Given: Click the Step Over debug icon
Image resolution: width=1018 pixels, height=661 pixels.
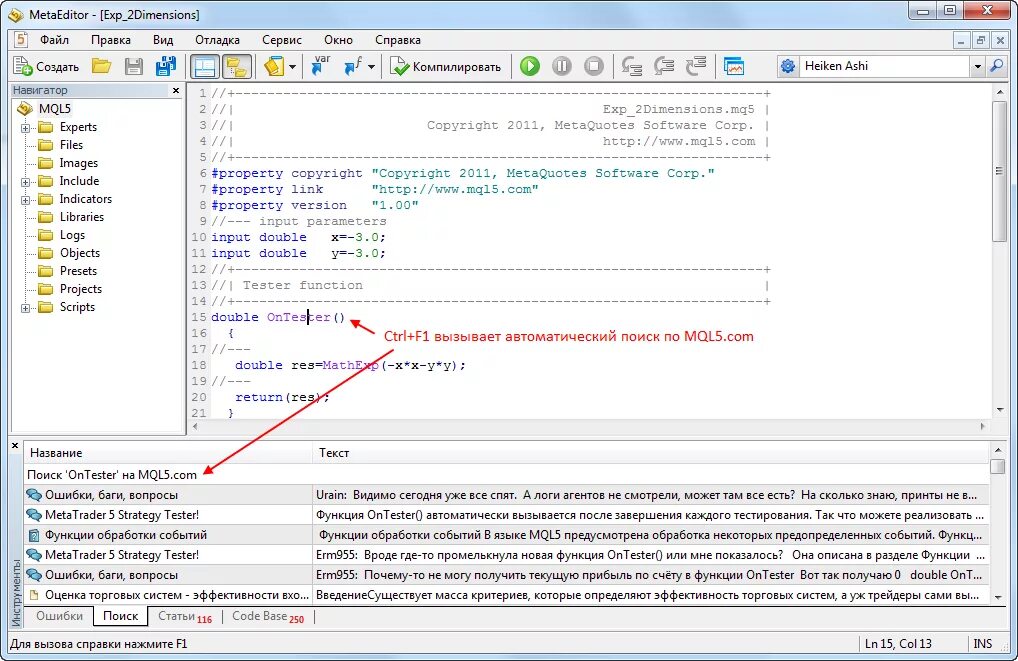Looking at the screenshot, I should point(664,66).
